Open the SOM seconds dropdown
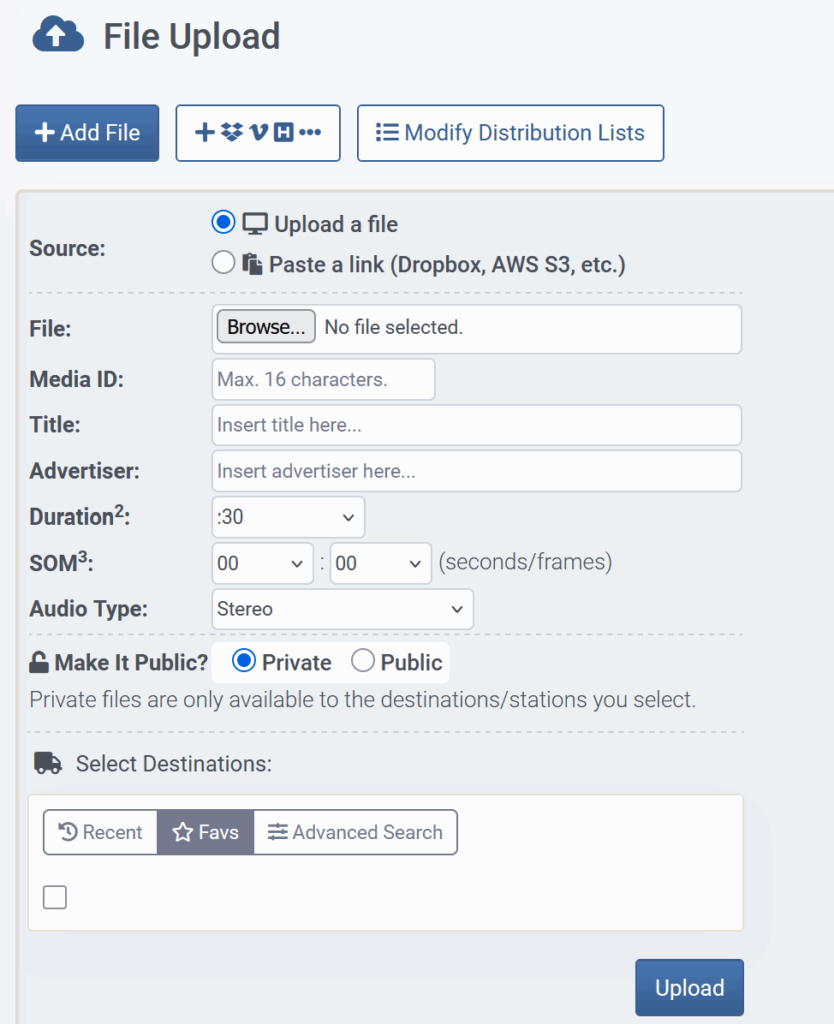The height and width of the screenshot is (1024, 834). [262, 563]
